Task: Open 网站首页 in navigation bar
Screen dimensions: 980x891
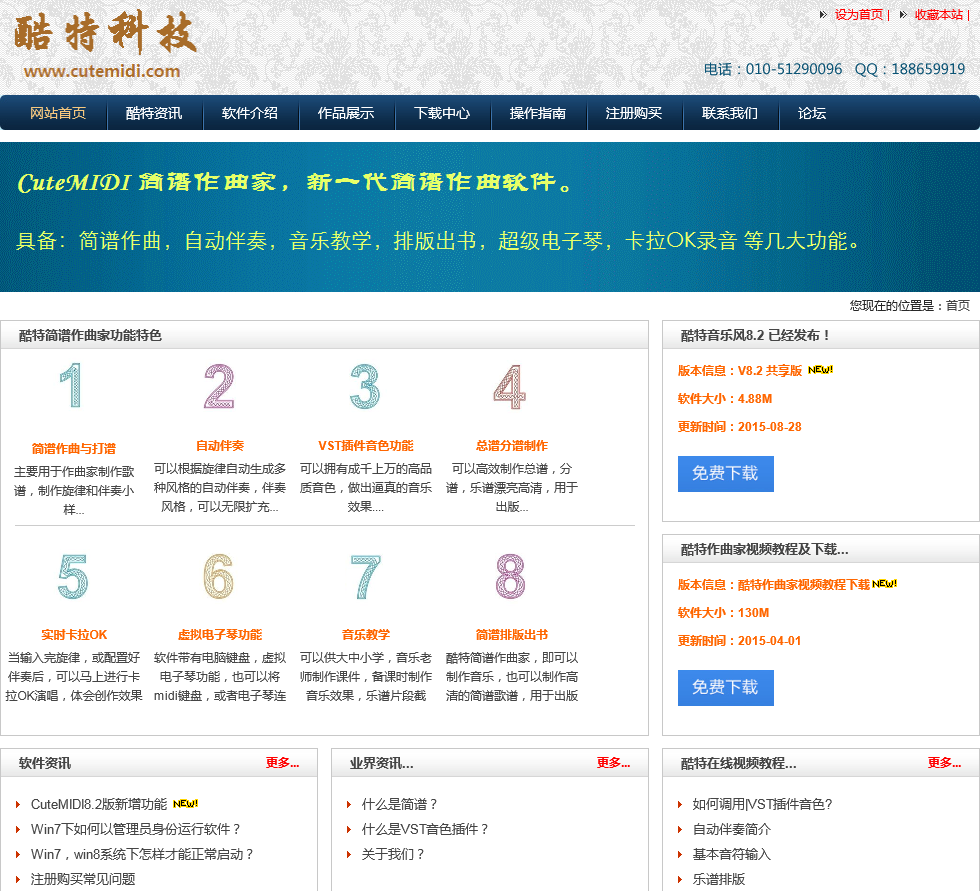Action: point(58,113)
